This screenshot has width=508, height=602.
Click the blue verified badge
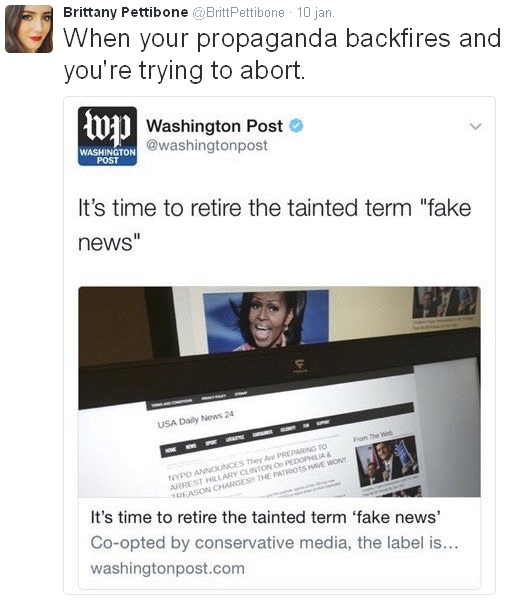(296, 126)
